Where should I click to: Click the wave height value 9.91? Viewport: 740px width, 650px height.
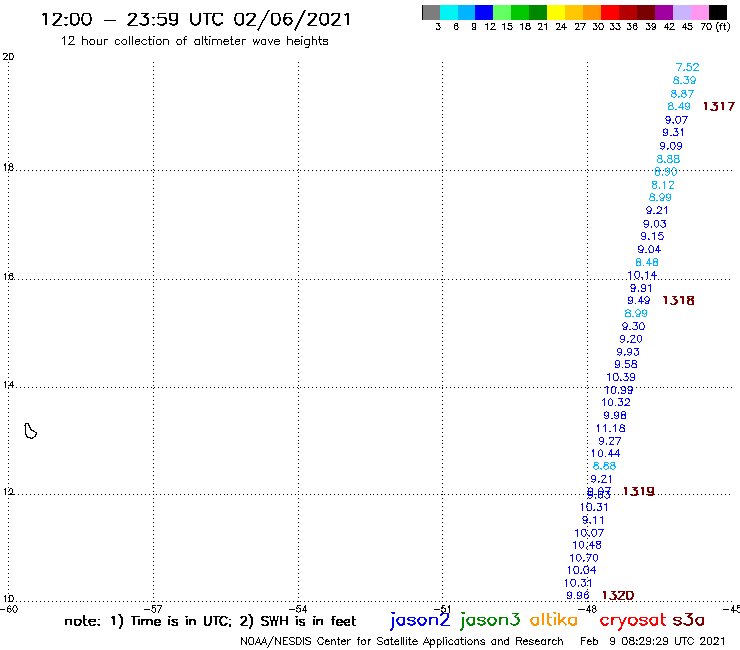pos(641,288)
